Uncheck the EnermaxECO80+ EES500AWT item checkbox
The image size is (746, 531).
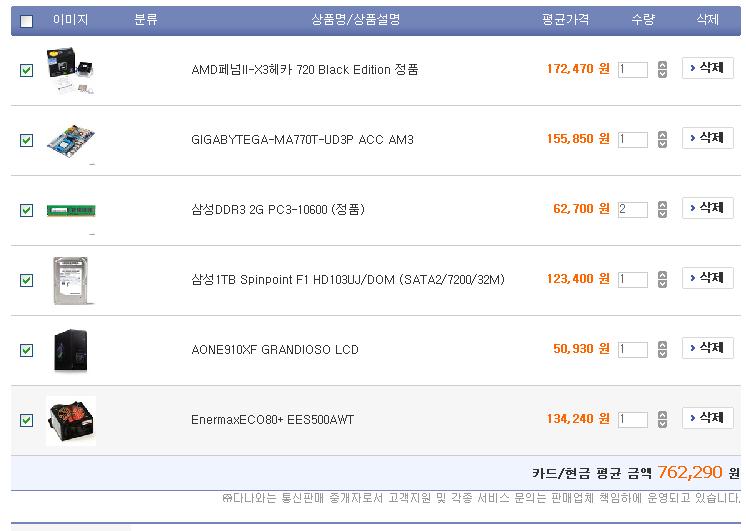[27, 420]
